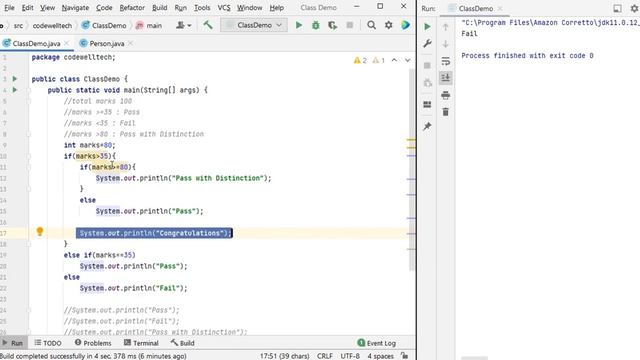Image resolution: width=640 pixels, height=360 pixels.
Task: Click the Run panel window layout icon
Action: tap(618, 8)
